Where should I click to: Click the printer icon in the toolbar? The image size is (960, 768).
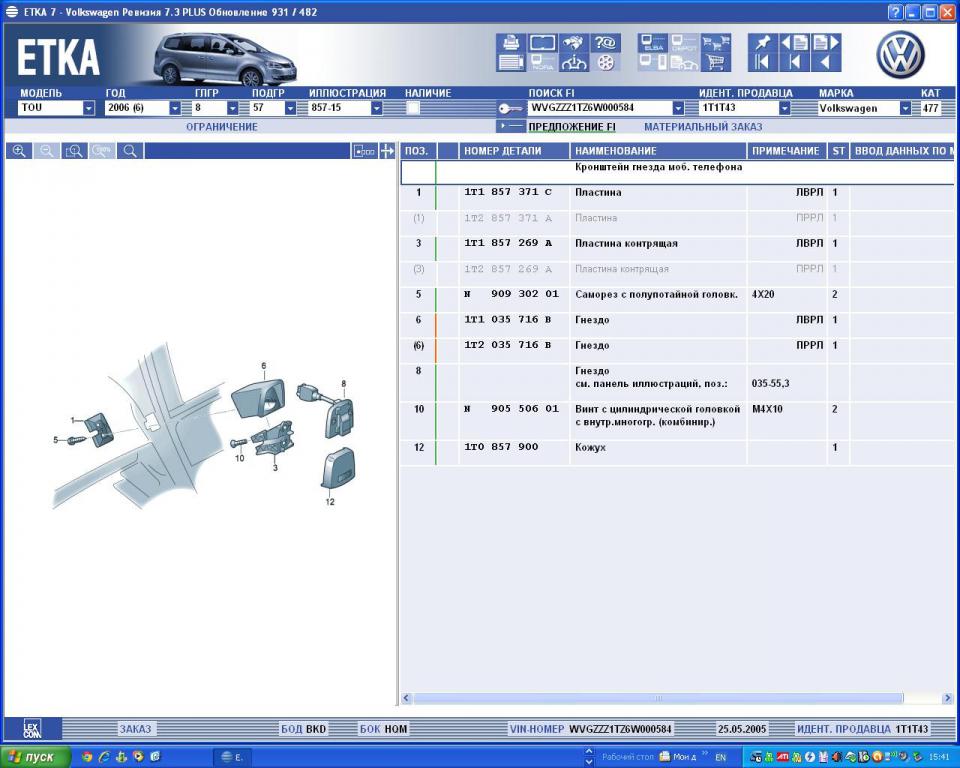click(511, 43)
